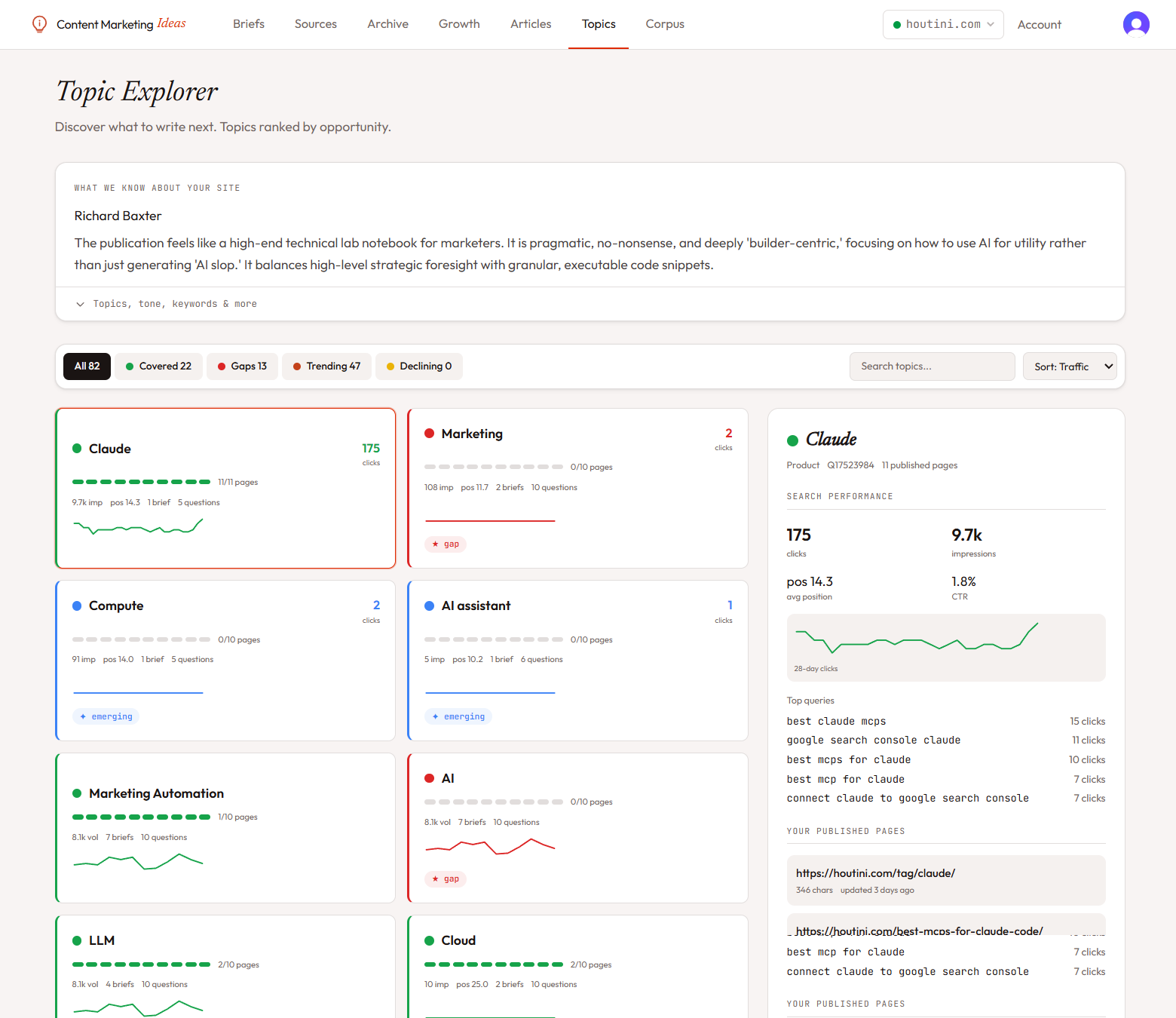Click the emerging sparkle badge on AI assistant
The width and height of the screenshot is (1176, 1018).
(x=458, y=716)
